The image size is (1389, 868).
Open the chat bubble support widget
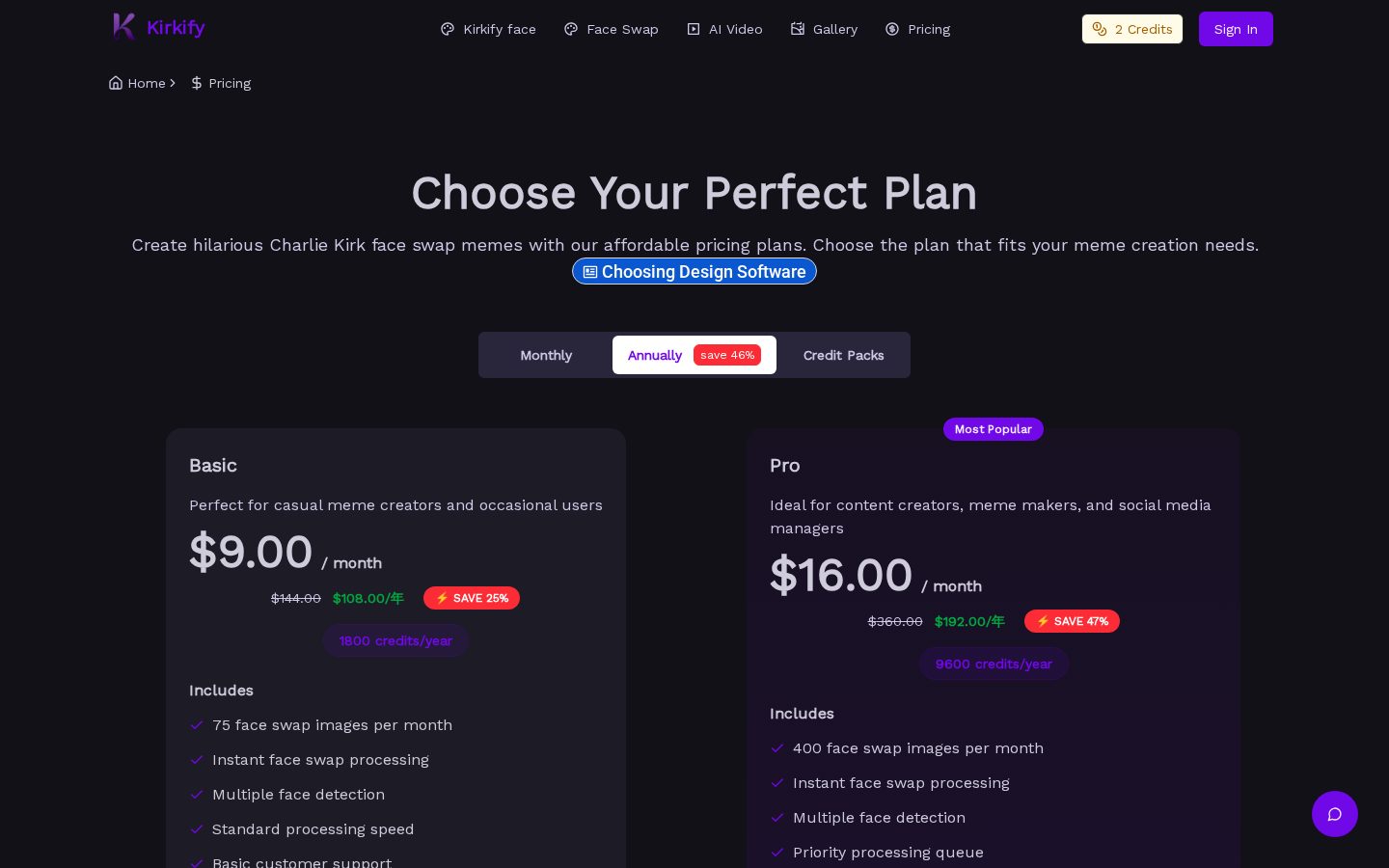1335,814
